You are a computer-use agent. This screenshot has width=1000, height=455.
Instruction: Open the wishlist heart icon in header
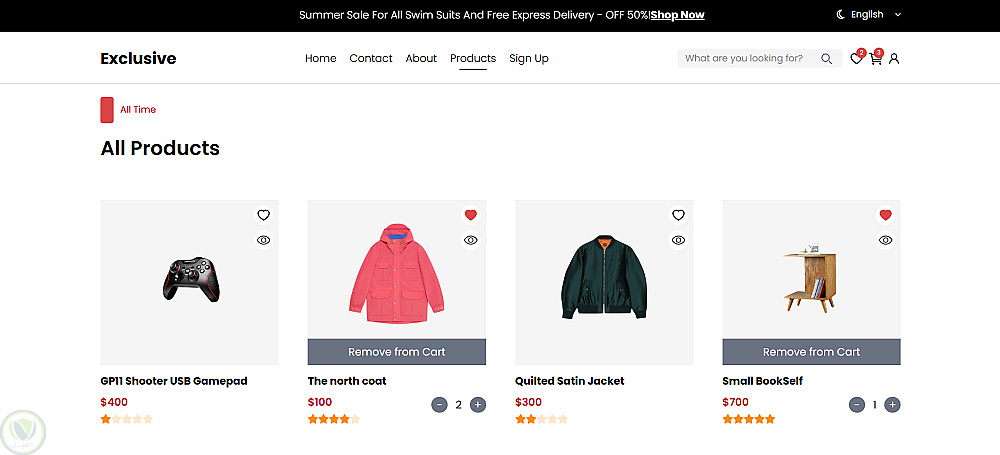click(x=856, y=59)
